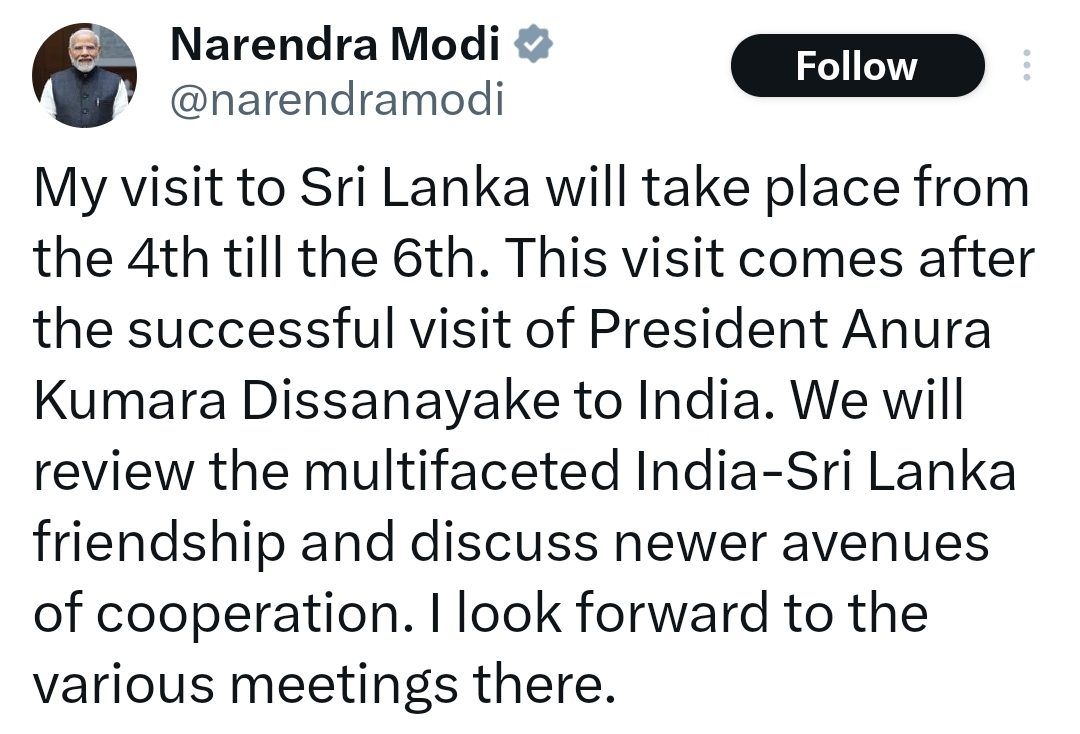Click Narendra Modi's profile picture

[84, 75]
